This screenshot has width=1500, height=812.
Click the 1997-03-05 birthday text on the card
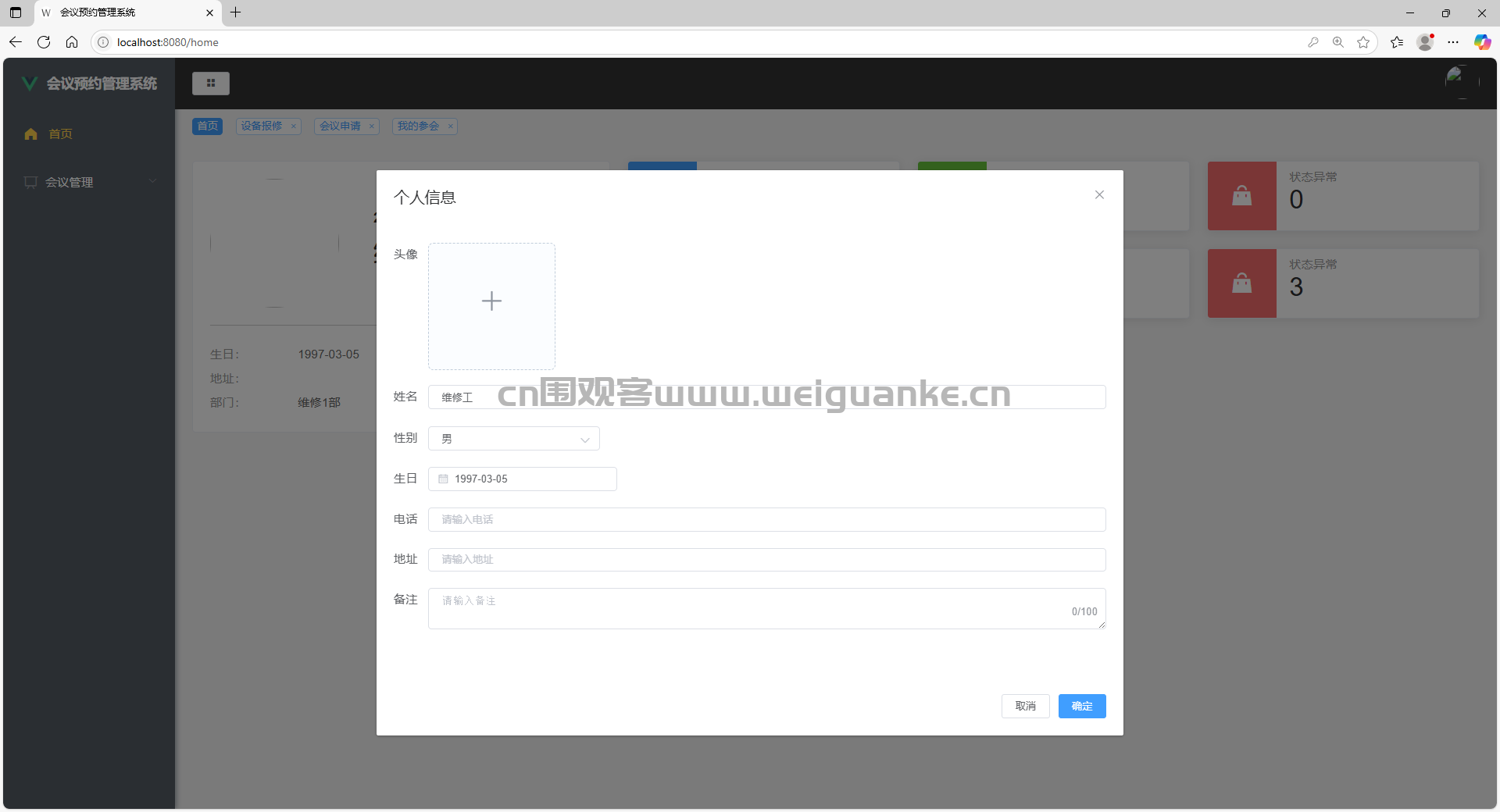(x=328, y=354)
